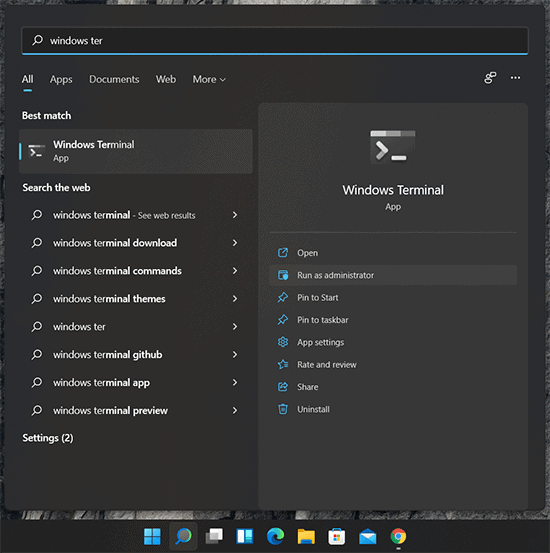Expand arrow for 'windows terminal commands'
This screenshot has width=550, height=553.
tap(235, 271)
